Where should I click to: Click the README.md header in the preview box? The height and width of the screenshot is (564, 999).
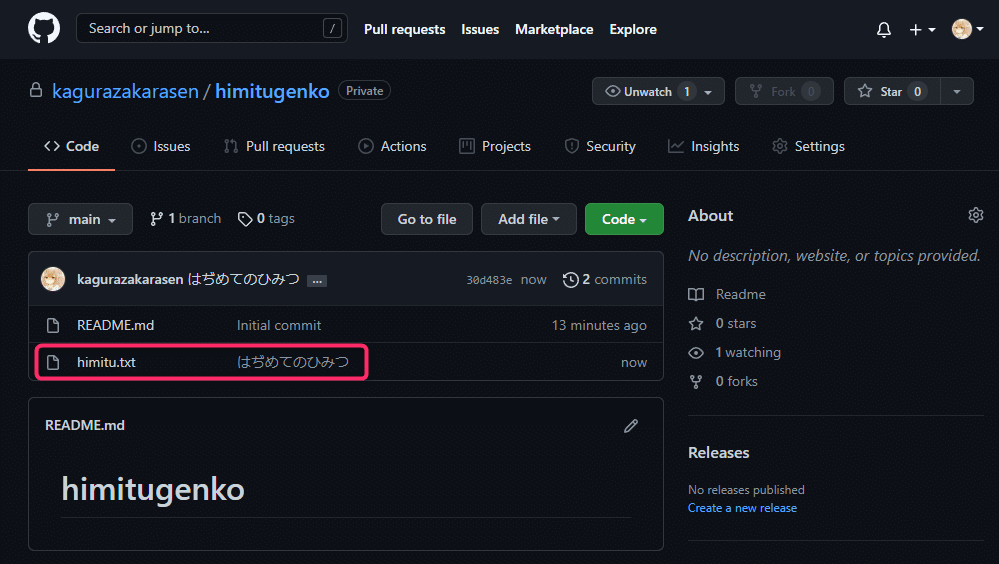point(85,425)
